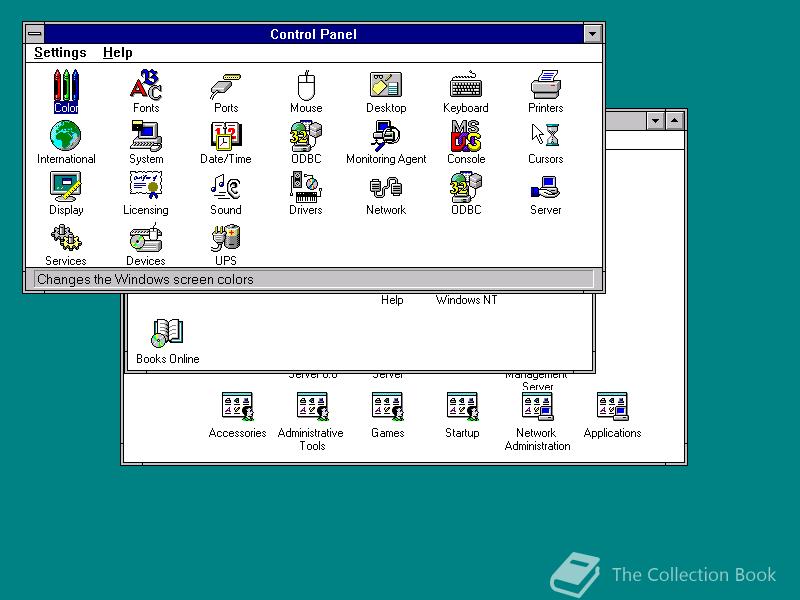Click the status bar description text
Image resolution: width=800 pixels, height=600 pixels.
(145, 280)
